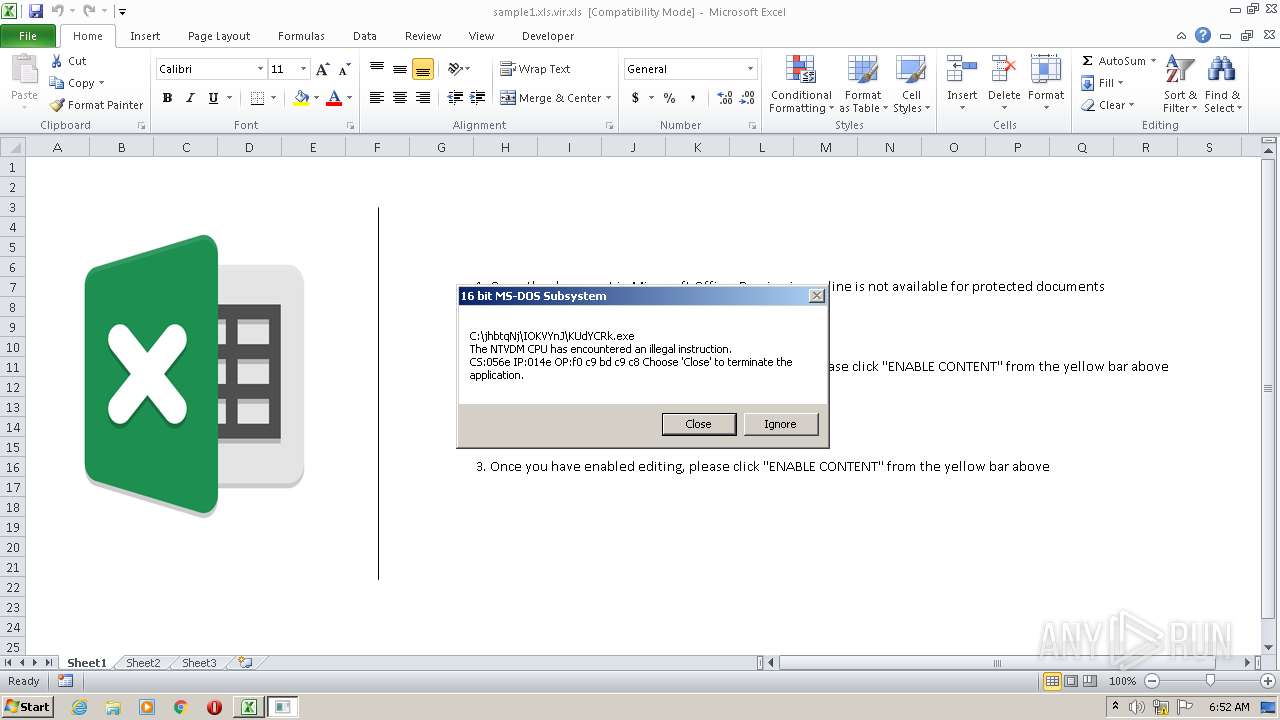Switch to the Formulas tab
The height and width of the screenshot is (720, 1280).
pyautogui.click(x=301, y=36)
